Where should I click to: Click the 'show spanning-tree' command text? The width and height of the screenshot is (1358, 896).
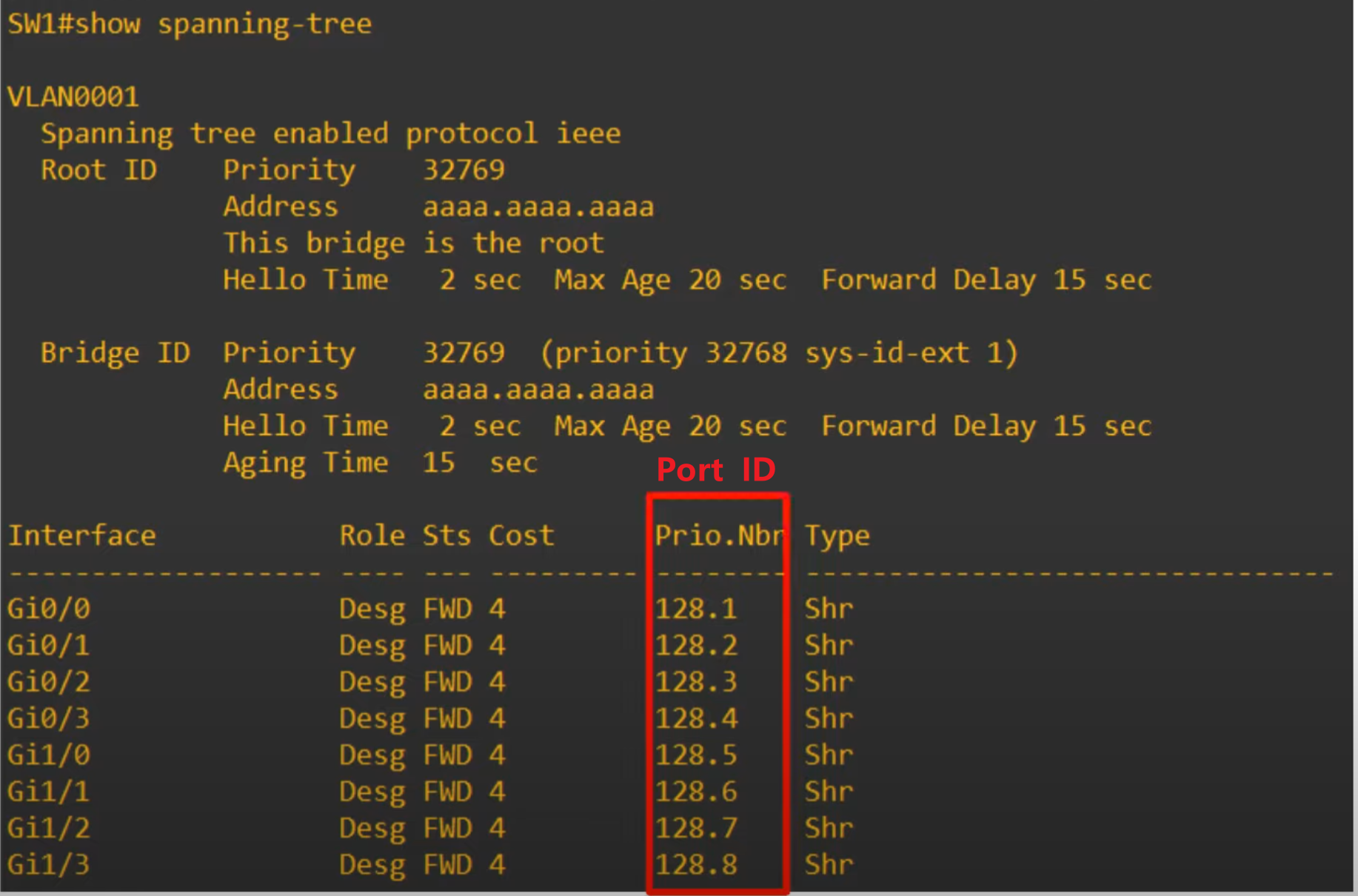[x=224, y=24]
